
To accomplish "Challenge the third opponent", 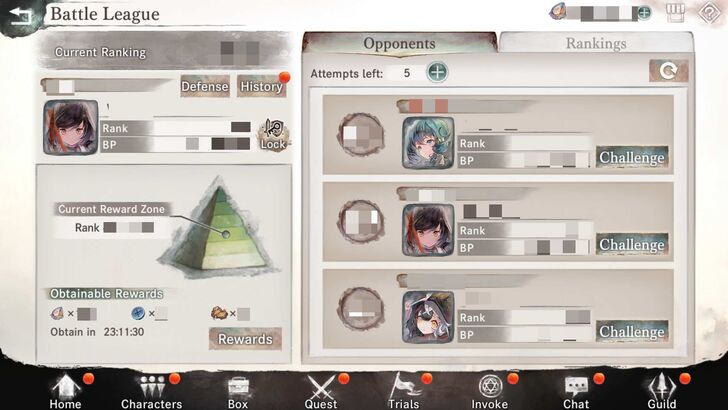I will coord(632,331).
